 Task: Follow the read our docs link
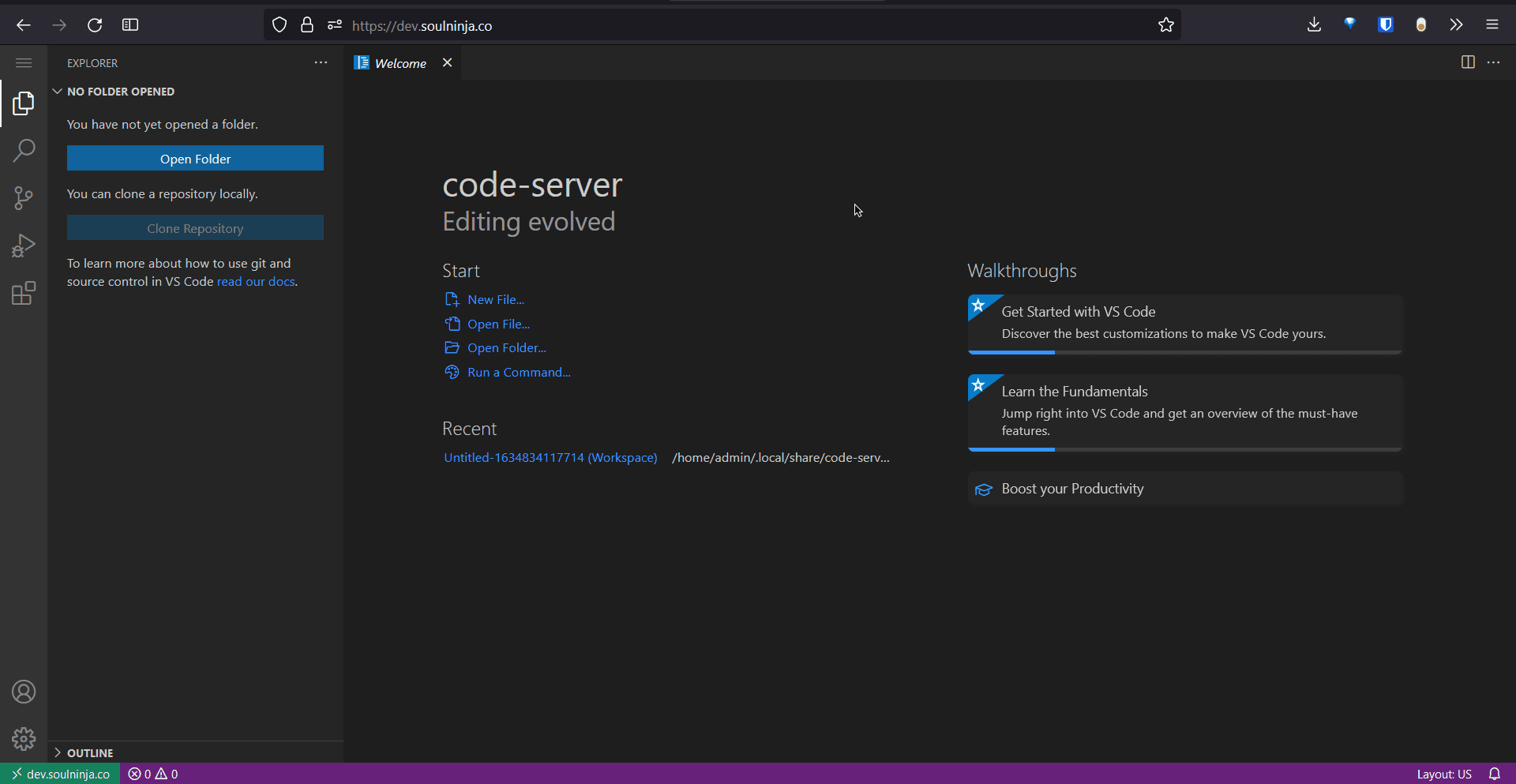[x=256, y=282]
